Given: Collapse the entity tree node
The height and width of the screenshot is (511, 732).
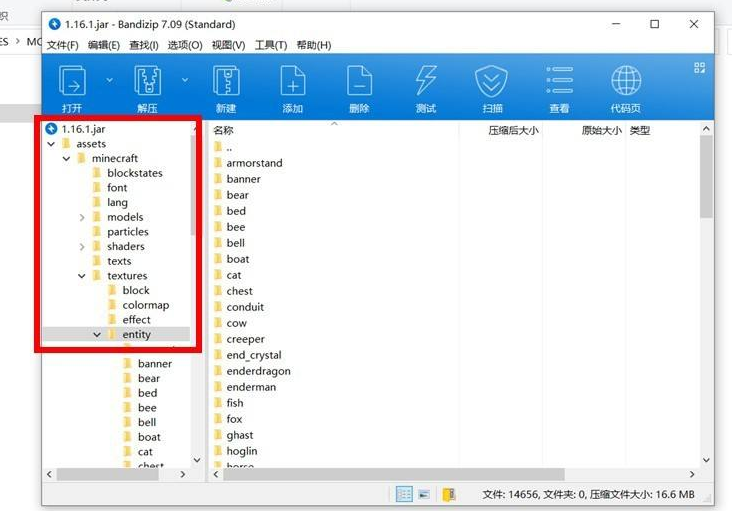Looking at the screenshot, I should (x=97, y=335).
